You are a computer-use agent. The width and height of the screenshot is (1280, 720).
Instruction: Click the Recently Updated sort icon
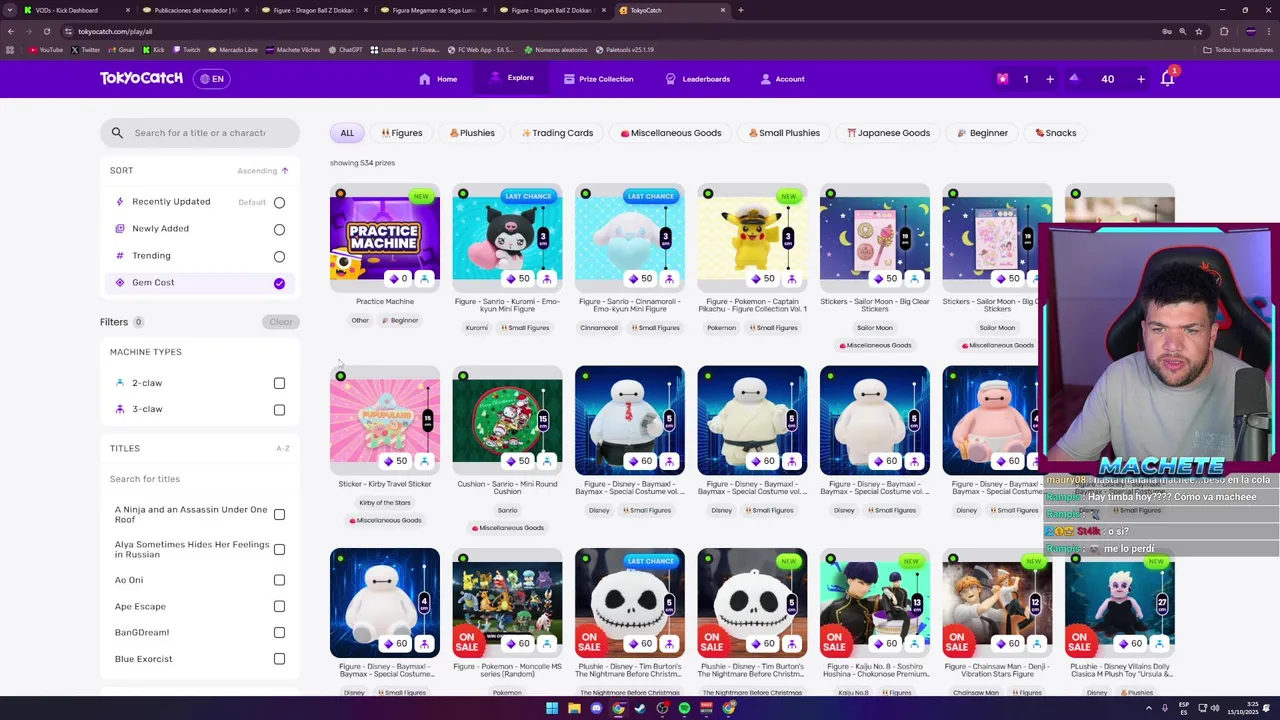click(120, 202)
